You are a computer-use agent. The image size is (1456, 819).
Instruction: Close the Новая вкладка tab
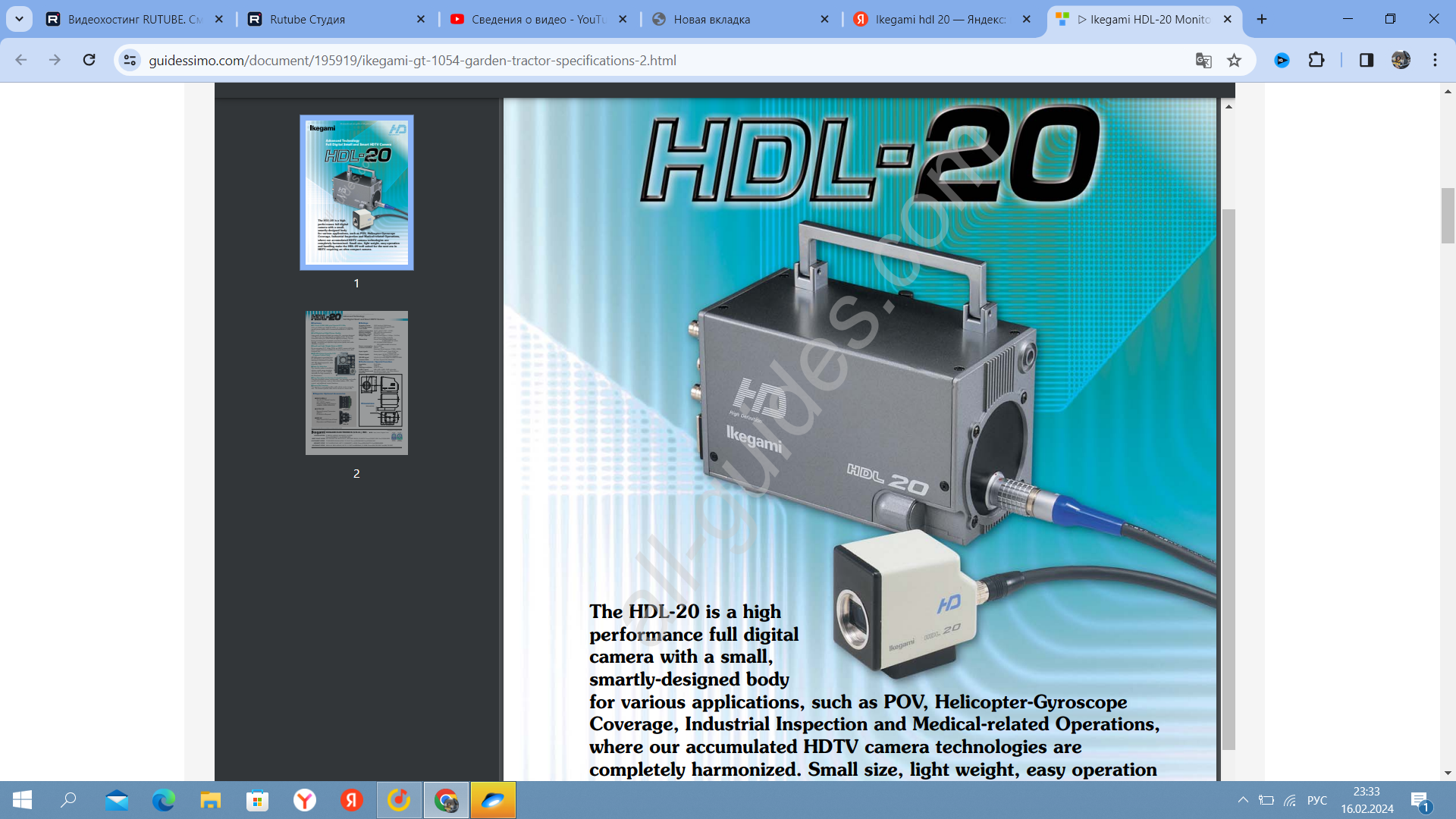(x=824, y=19)
